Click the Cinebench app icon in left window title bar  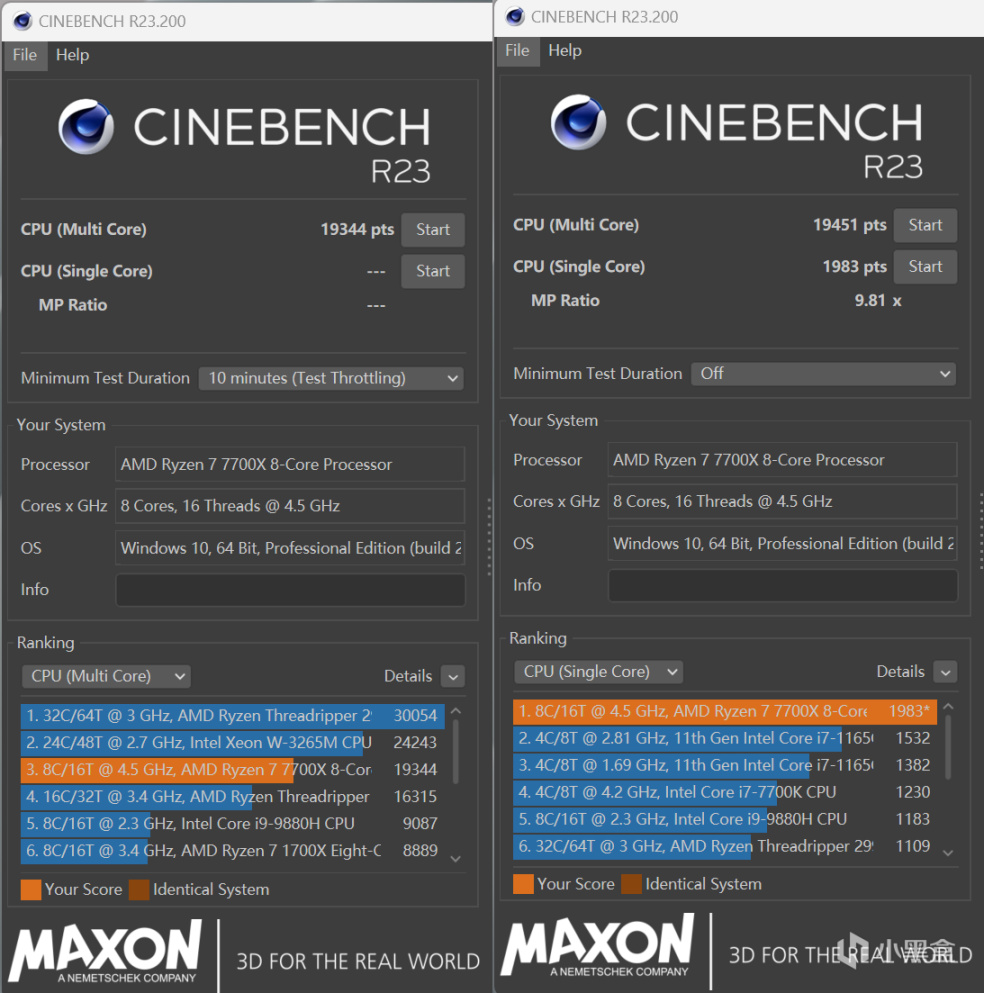point(22,21)
